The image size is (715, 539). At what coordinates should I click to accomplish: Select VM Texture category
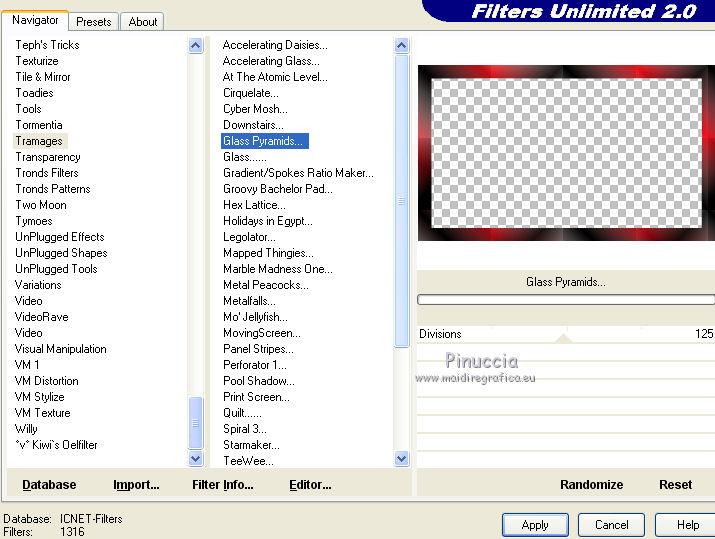(42, 413)
